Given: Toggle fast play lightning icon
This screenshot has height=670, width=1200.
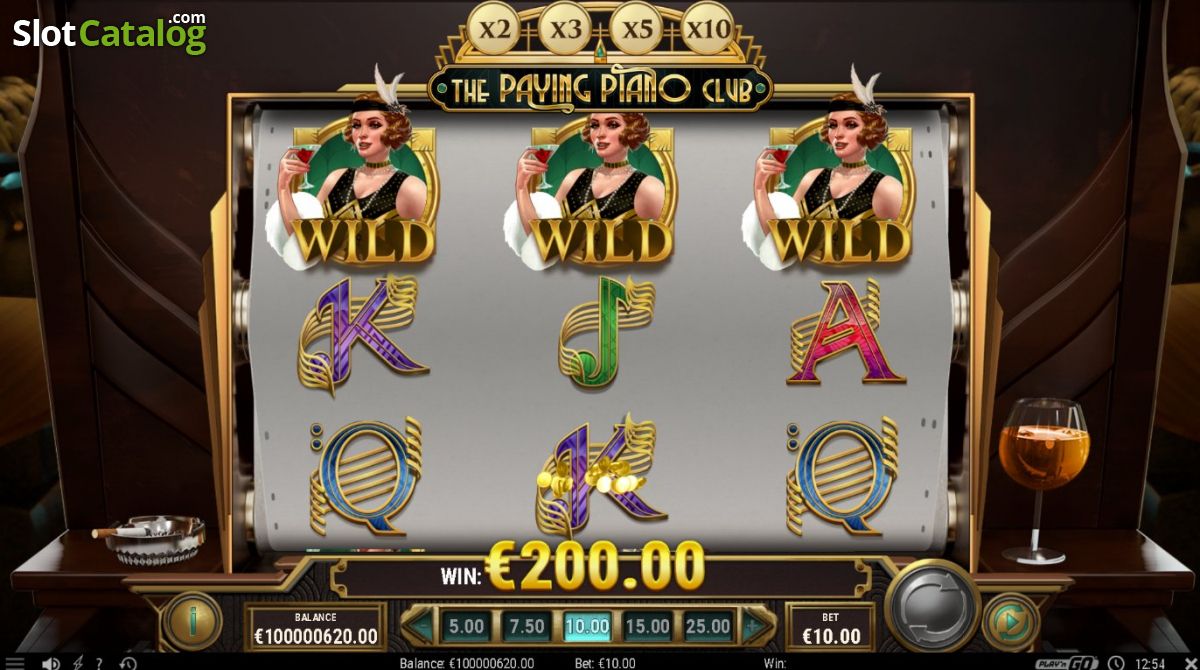Looking at the screenshot, I should tap(77, 662).
